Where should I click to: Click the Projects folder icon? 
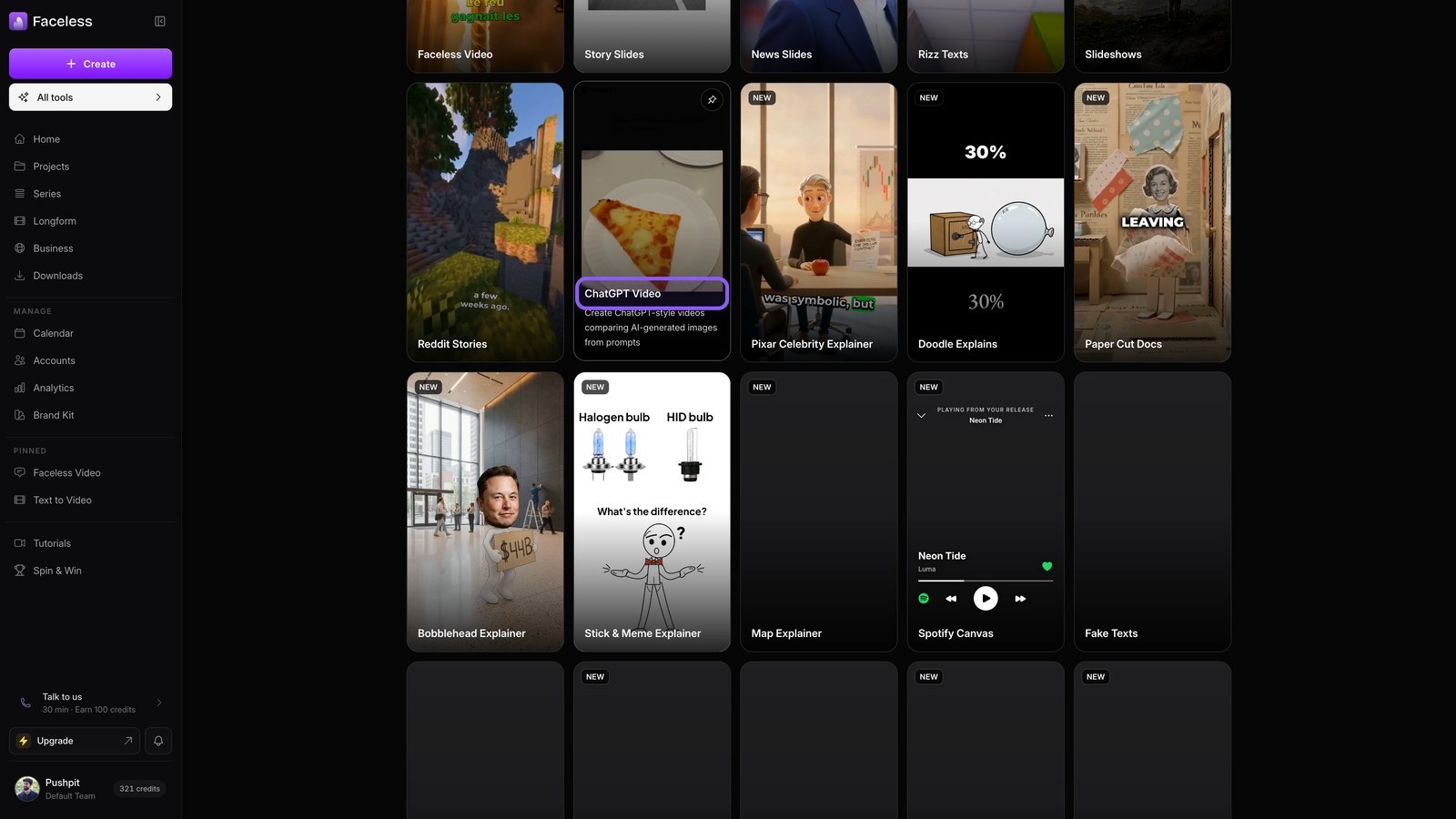(20, 167)
